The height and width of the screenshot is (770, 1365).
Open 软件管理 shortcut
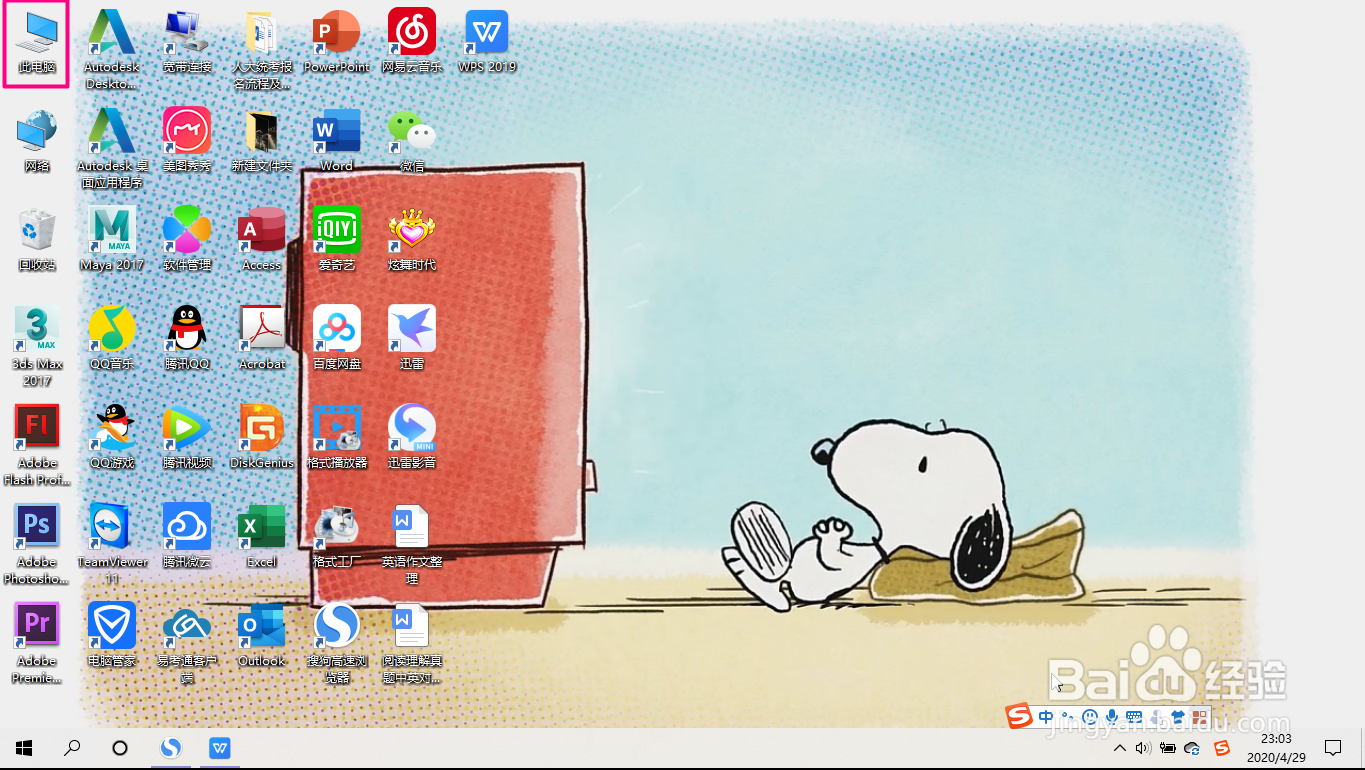tap(187, 240)
